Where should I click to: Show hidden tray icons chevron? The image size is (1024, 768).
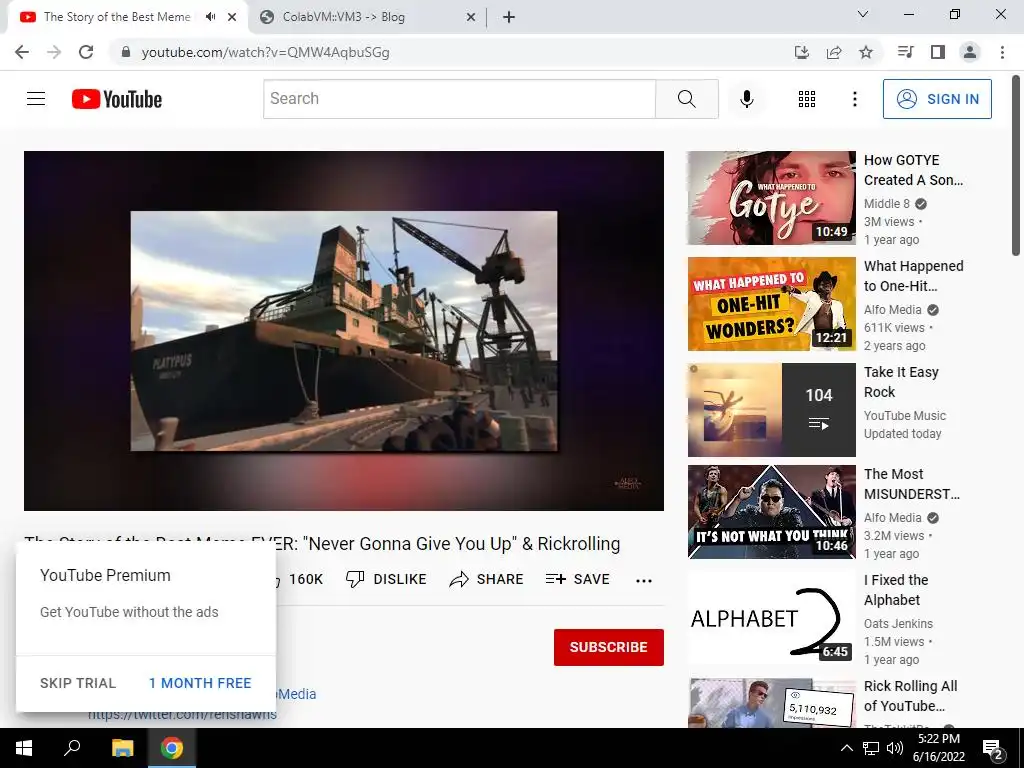click(846, 748)
